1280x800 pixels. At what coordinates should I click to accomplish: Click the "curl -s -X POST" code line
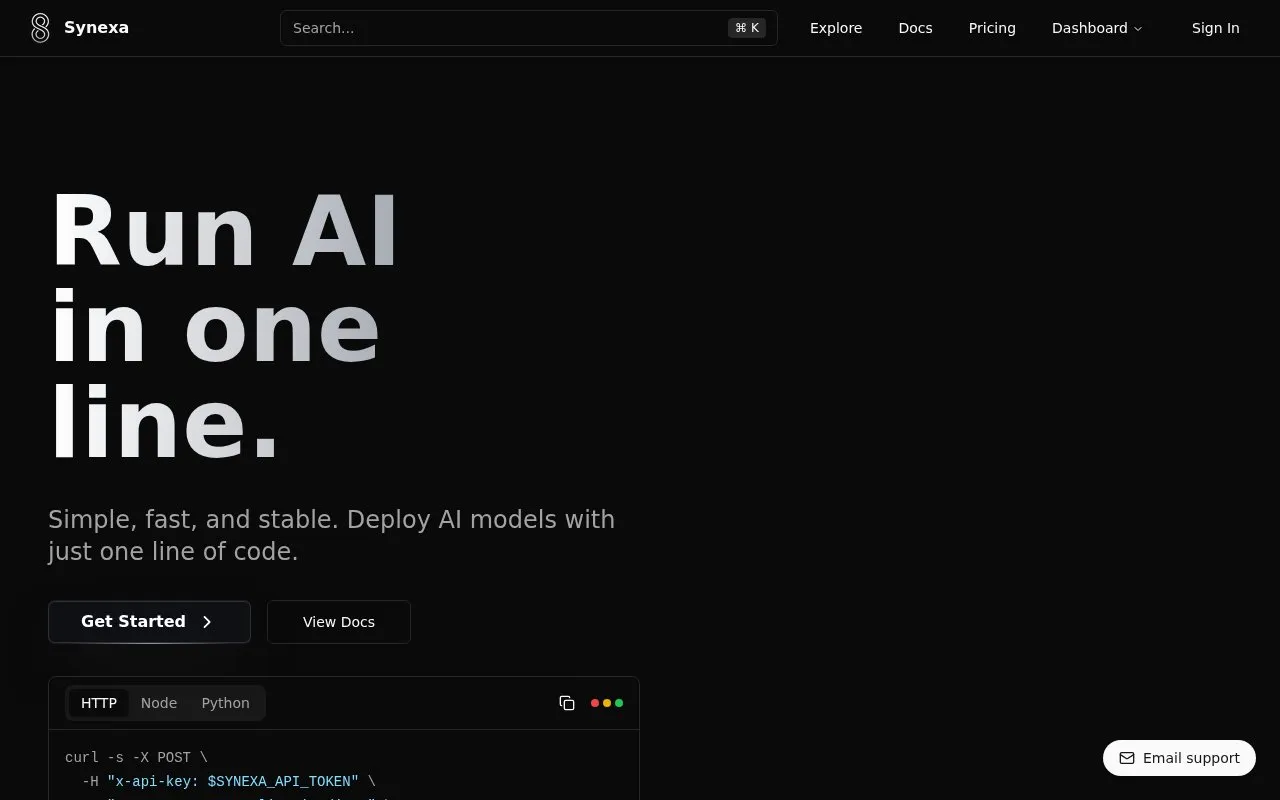click(x=136, y=758)
